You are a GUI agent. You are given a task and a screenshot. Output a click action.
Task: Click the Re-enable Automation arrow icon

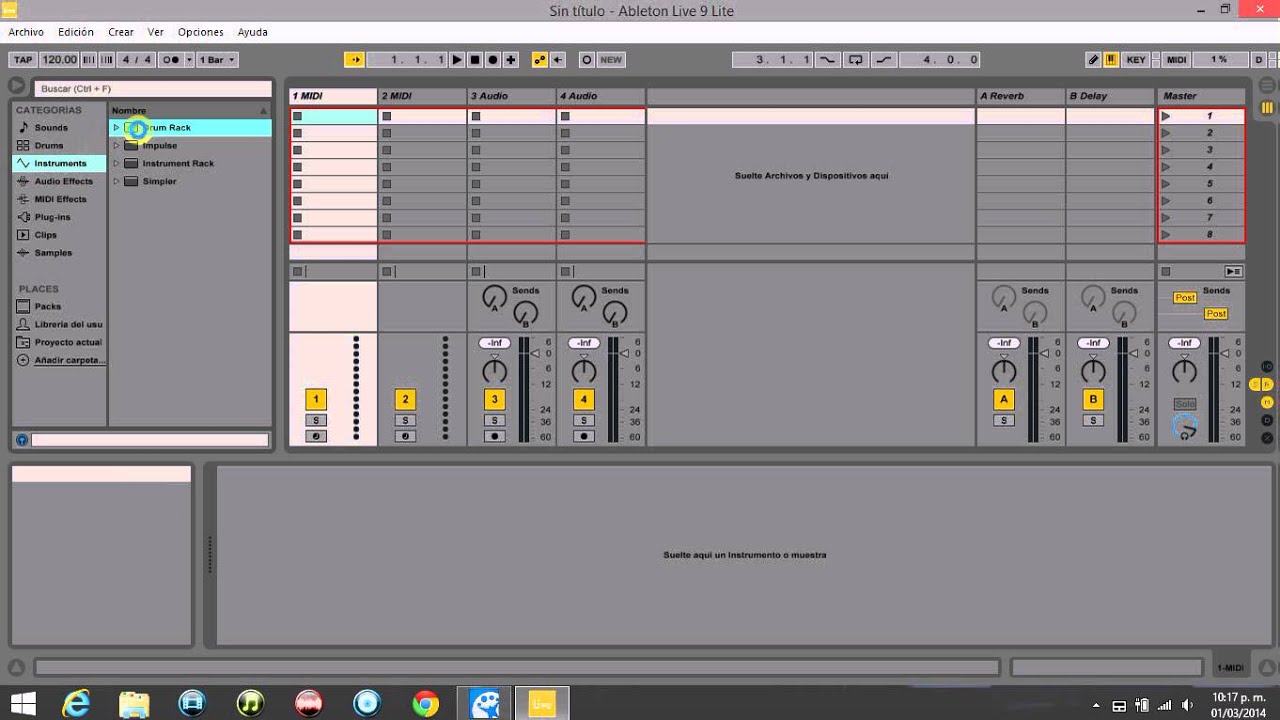point(558,60)
